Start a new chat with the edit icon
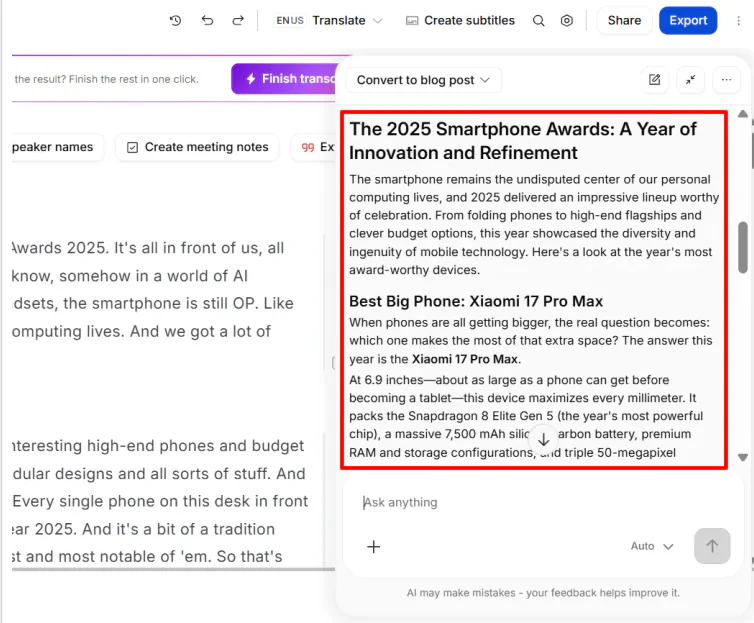This screenshot has width=754, height=623. [x=654, y=80]
